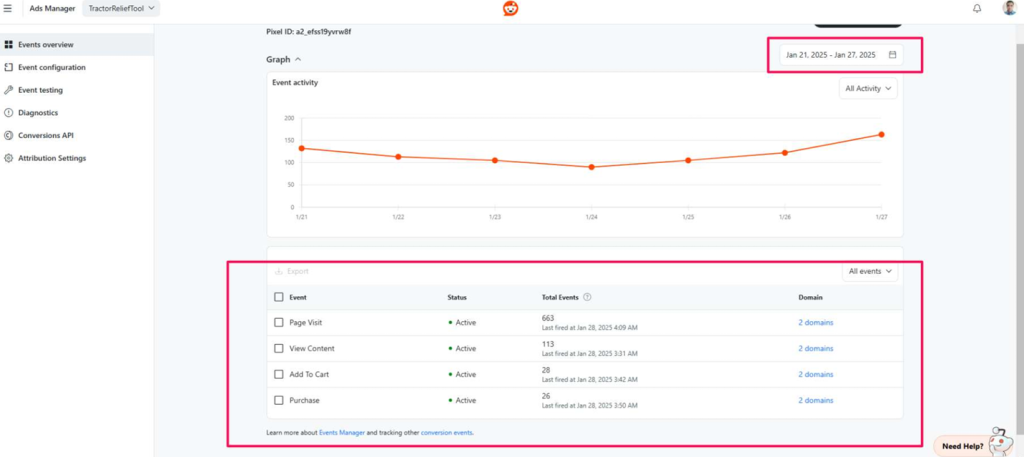Click the Page Visit total 663
Image resolution: width=1024 pixels, height=457 pixels.
point(548,318)
